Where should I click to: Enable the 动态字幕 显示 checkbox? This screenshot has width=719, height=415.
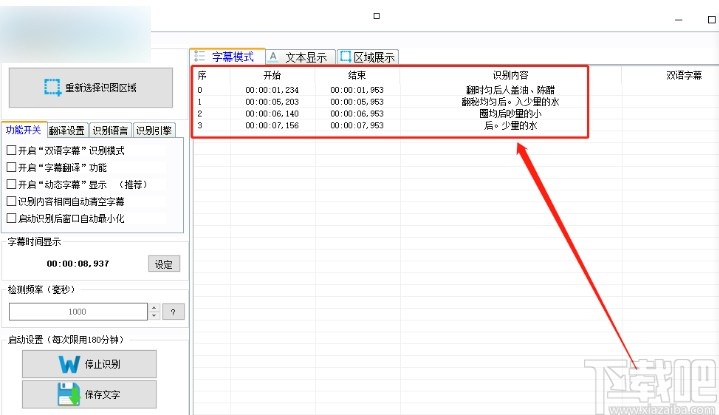click(11, 184)
